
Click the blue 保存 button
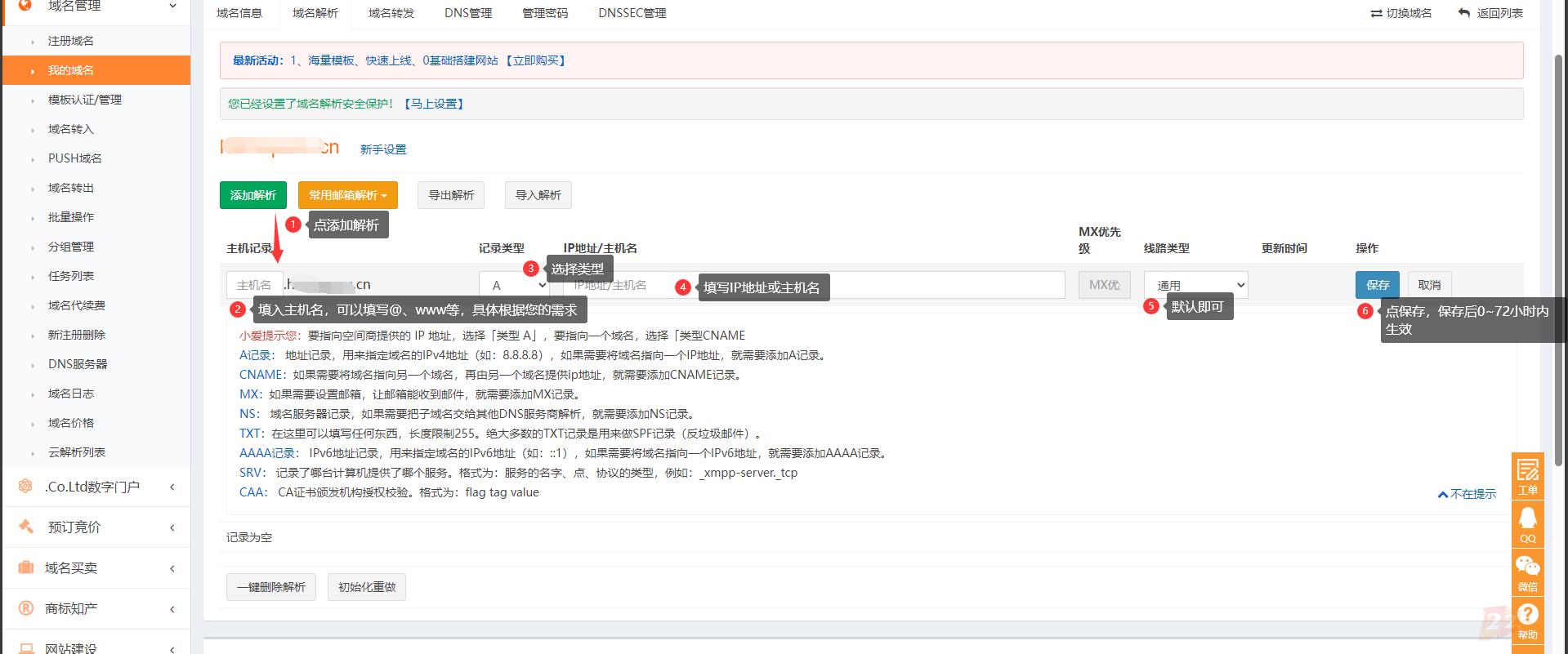tap(1377, 285)
